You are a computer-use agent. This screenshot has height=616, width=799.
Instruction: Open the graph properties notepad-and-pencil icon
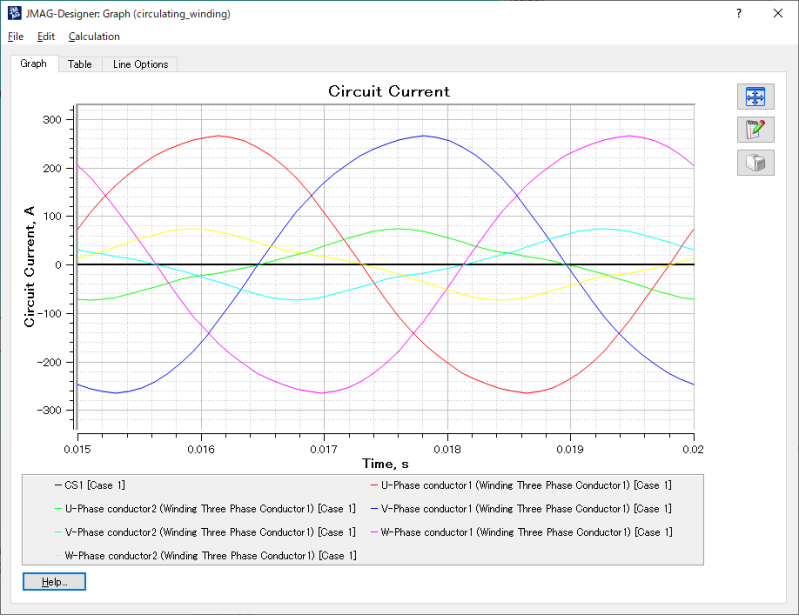[x=755, y=129]
